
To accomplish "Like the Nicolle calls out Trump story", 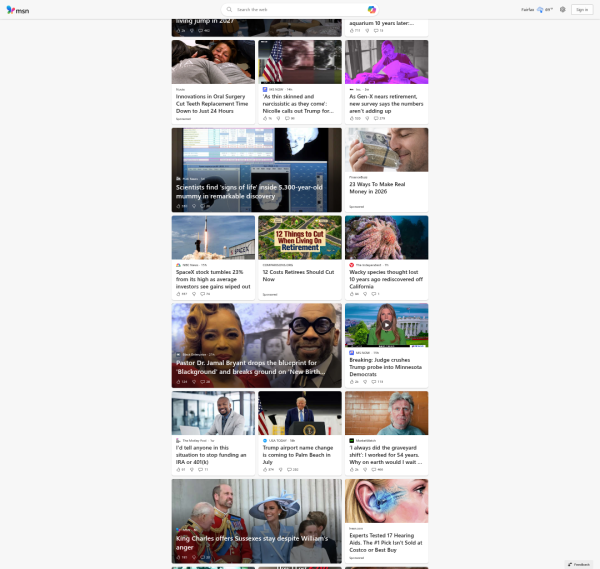I will point(267,118).
